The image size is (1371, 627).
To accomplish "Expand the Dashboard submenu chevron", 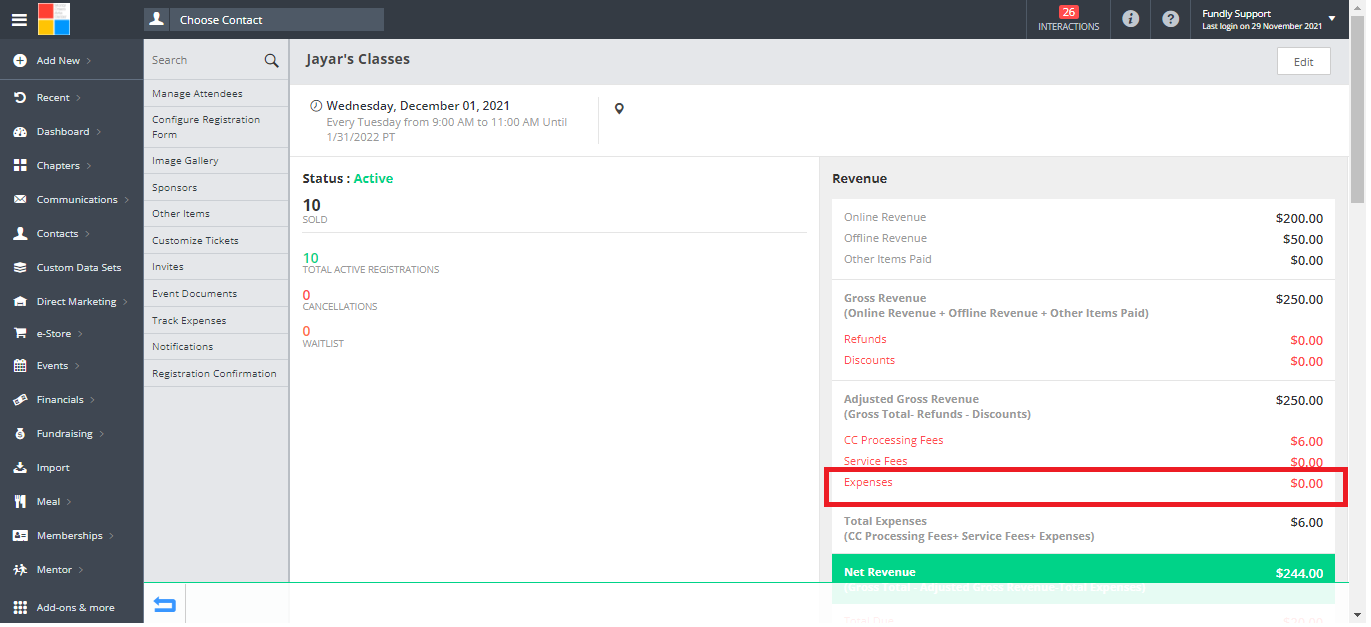I will 97,132.
